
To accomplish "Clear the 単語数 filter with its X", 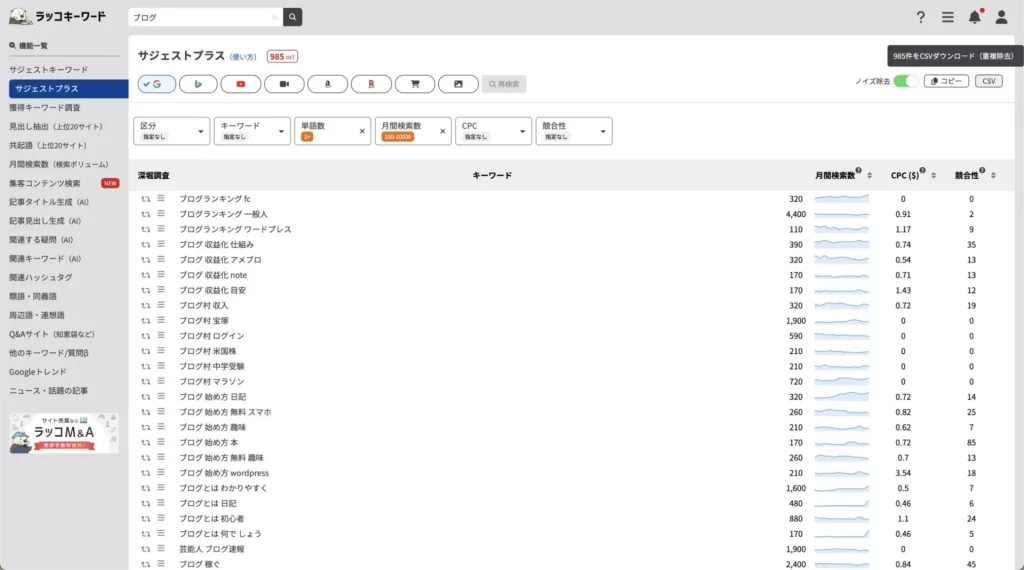I will click(362, 131).
